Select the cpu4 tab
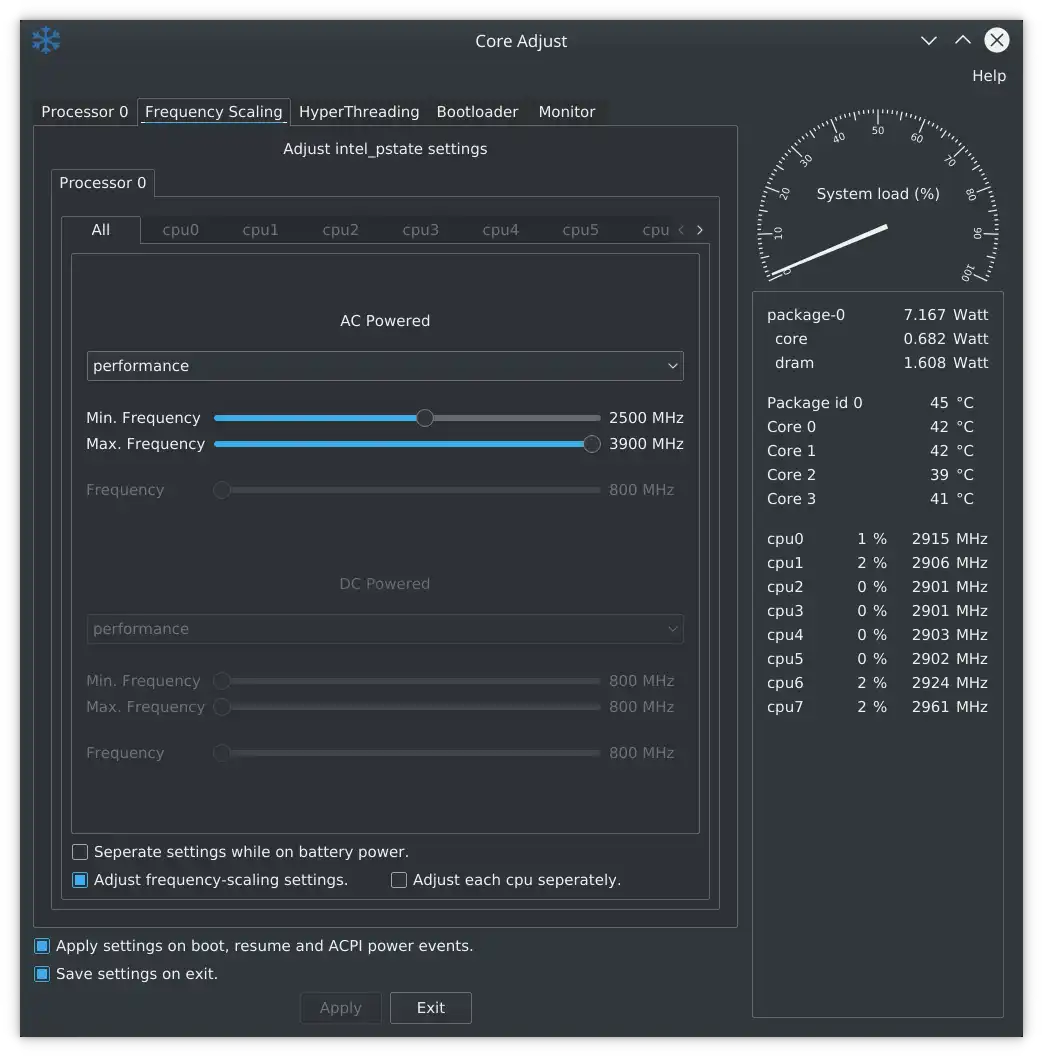Screen dimensions: 1043x1057 [501, 230]
